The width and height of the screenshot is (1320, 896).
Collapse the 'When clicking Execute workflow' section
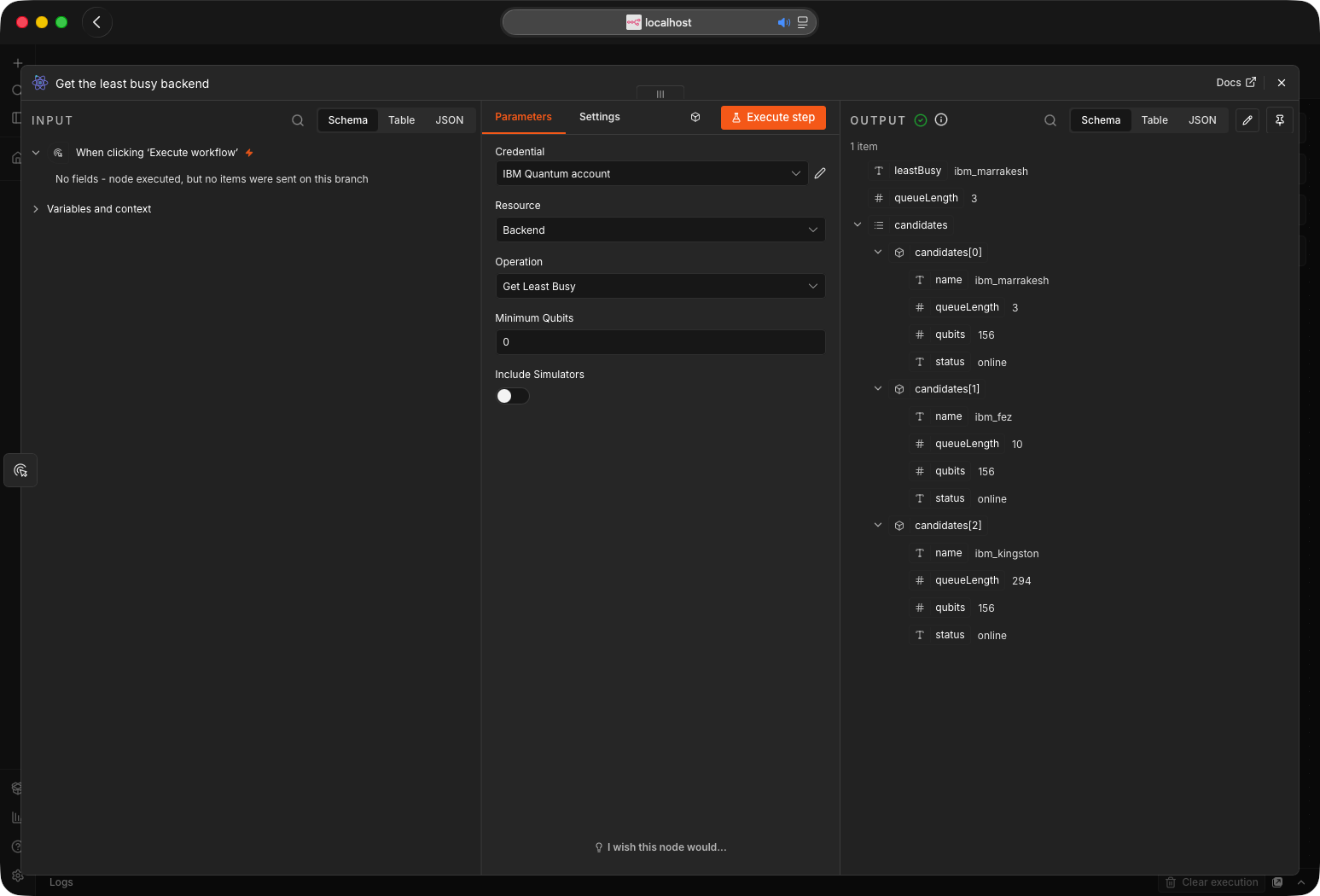[x=36, y=153]
